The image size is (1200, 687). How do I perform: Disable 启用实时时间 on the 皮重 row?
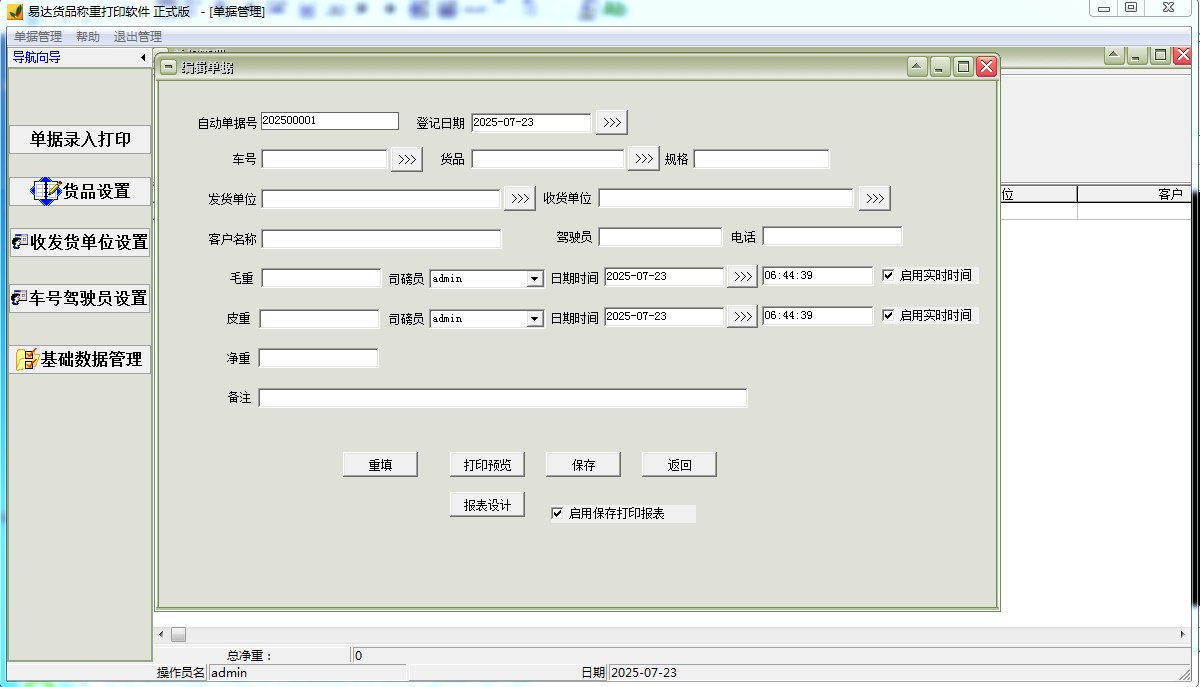click(889, 315)
